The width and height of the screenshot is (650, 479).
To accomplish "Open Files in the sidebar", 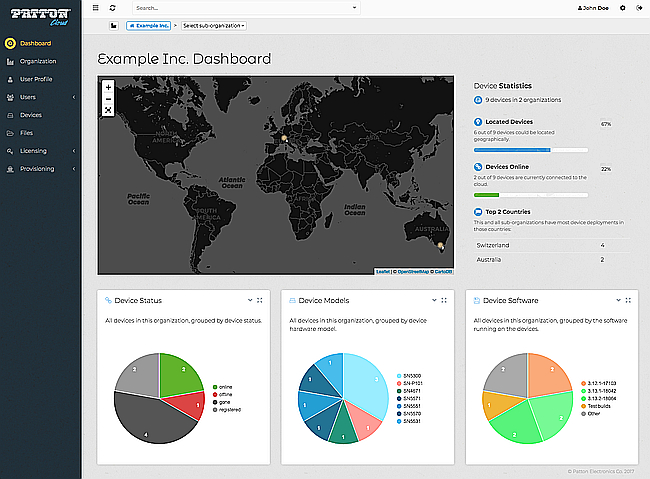I will [x=26, y=133].
